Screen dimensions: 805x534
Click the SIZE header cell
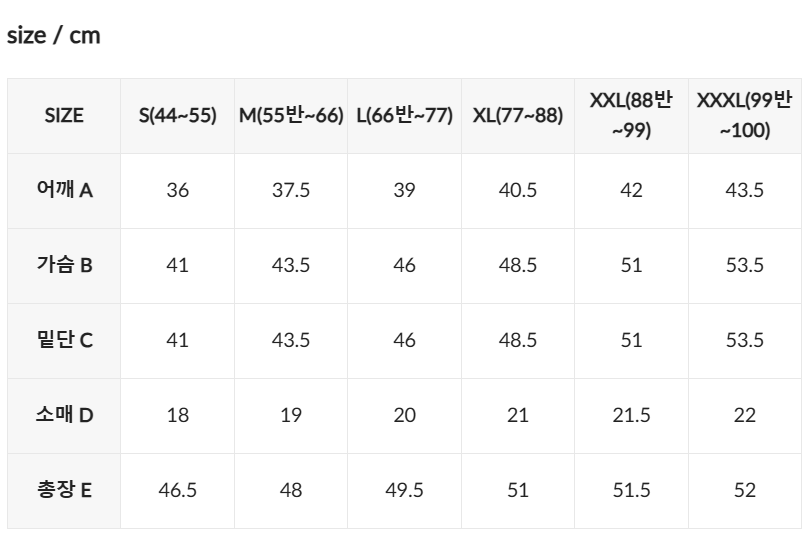[64, 116]
